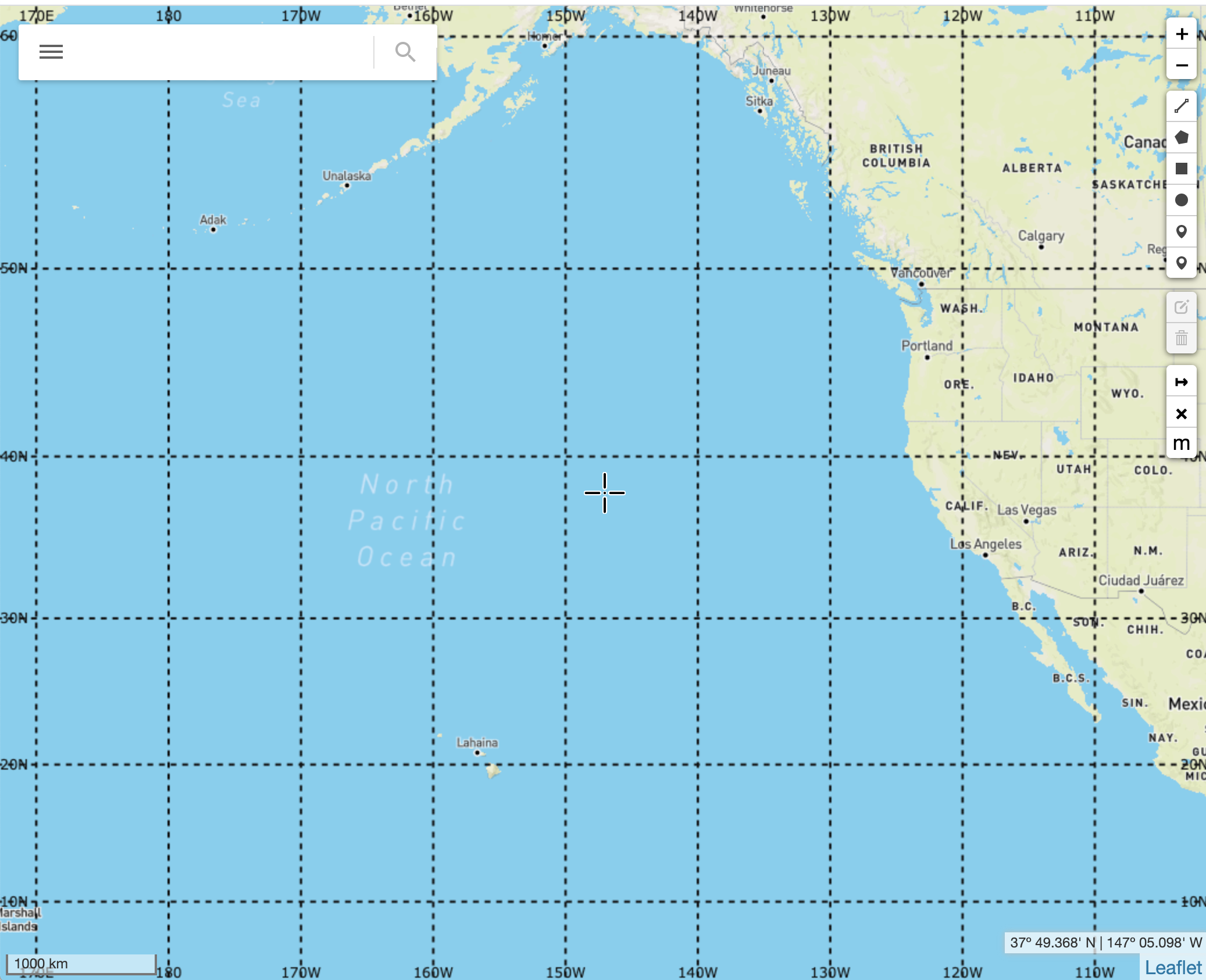Click the CALIF. state label
Image resolution: width=1206 pixels, height=980 pixels.
966,506
